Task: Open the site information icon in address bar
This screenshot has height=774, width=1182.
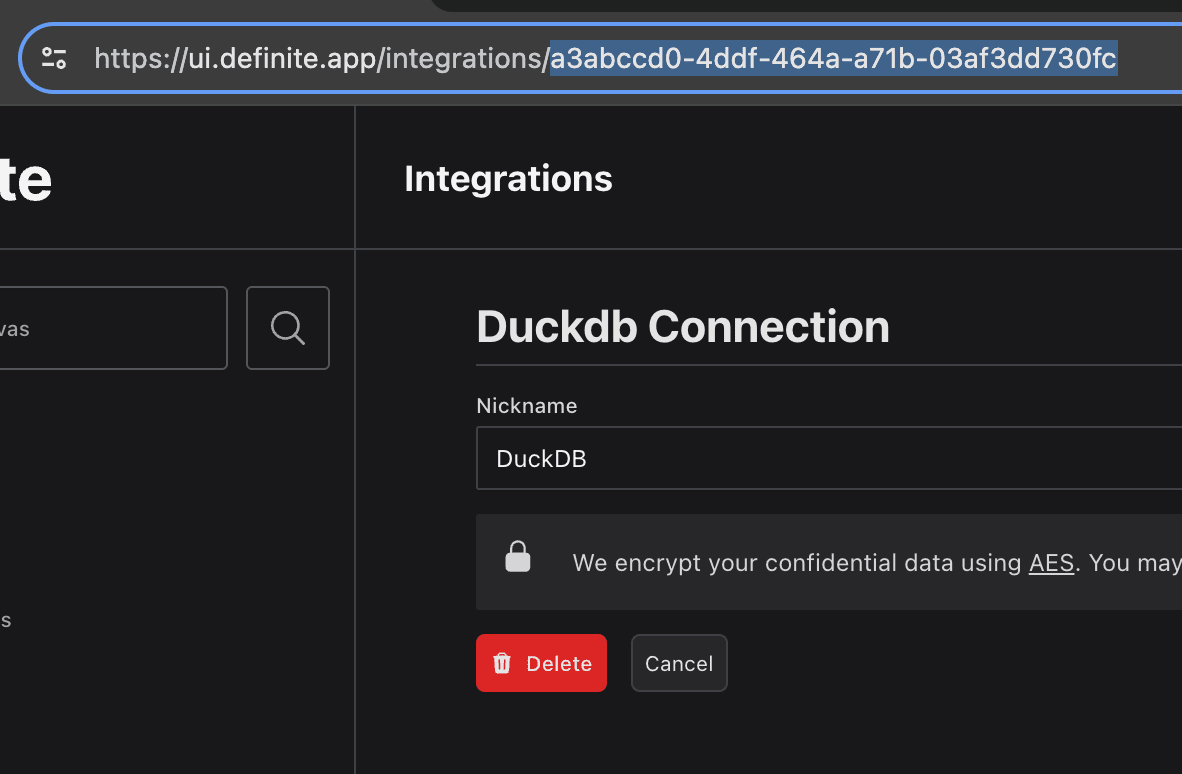Action: pos(54,58)
